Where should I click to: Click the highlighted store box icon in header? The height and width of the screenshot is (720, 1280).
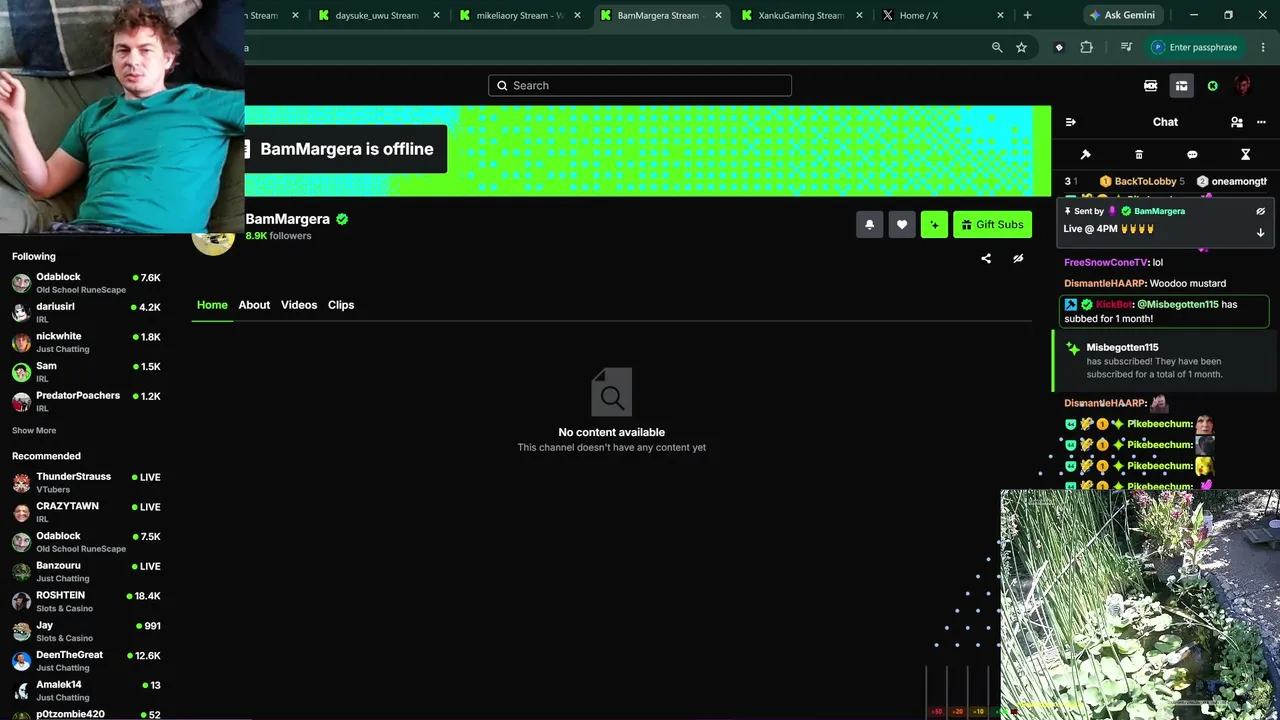(1182, 86)
